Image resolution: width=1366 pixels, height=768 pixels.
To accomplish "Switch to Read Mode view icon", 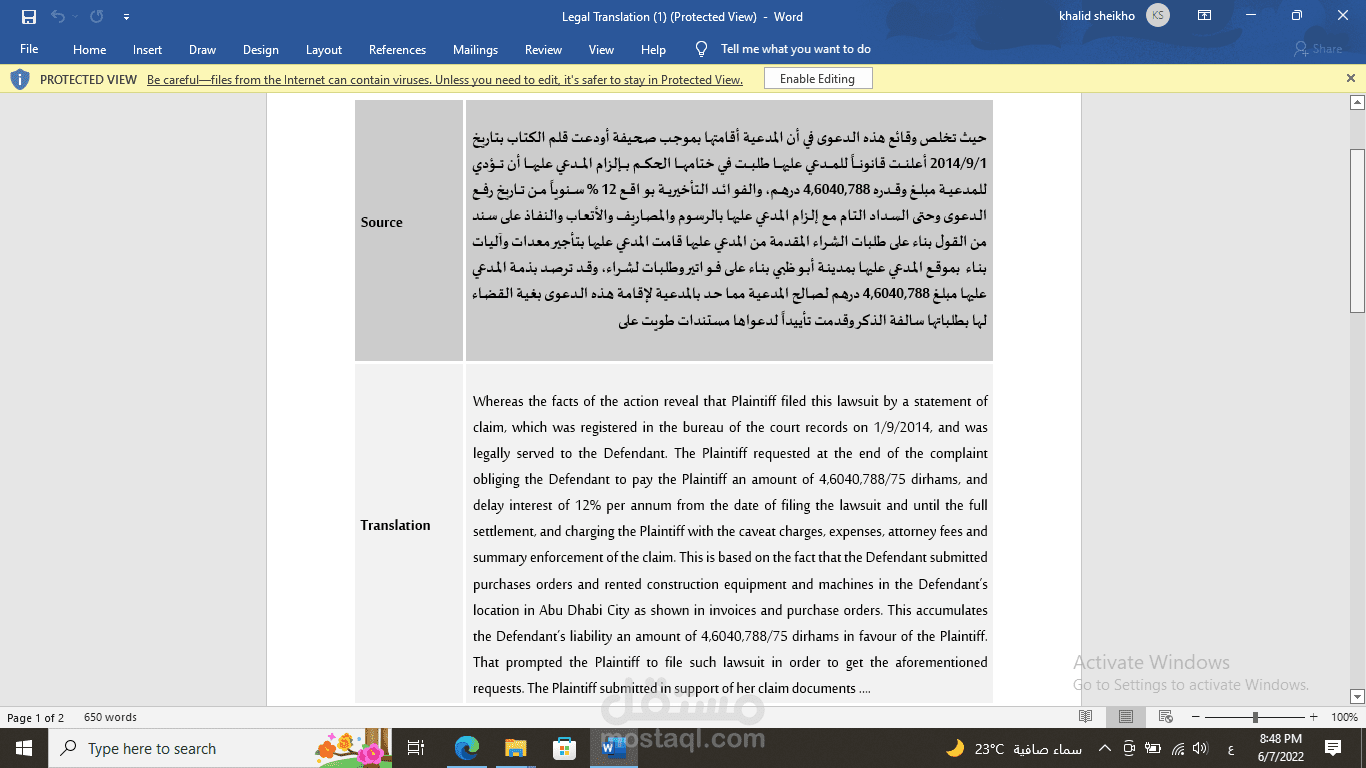I will 1086,716.
